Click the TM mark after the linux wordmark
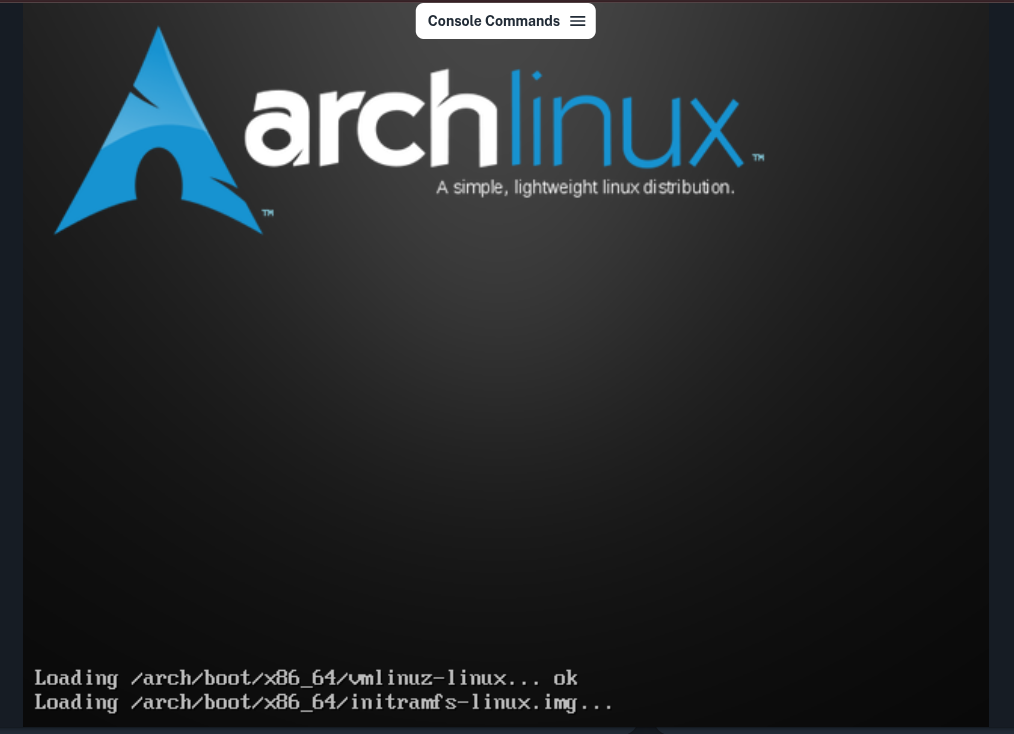This screenshot has height=734, width=1014. pyautogui.click(x=758, y=158)
